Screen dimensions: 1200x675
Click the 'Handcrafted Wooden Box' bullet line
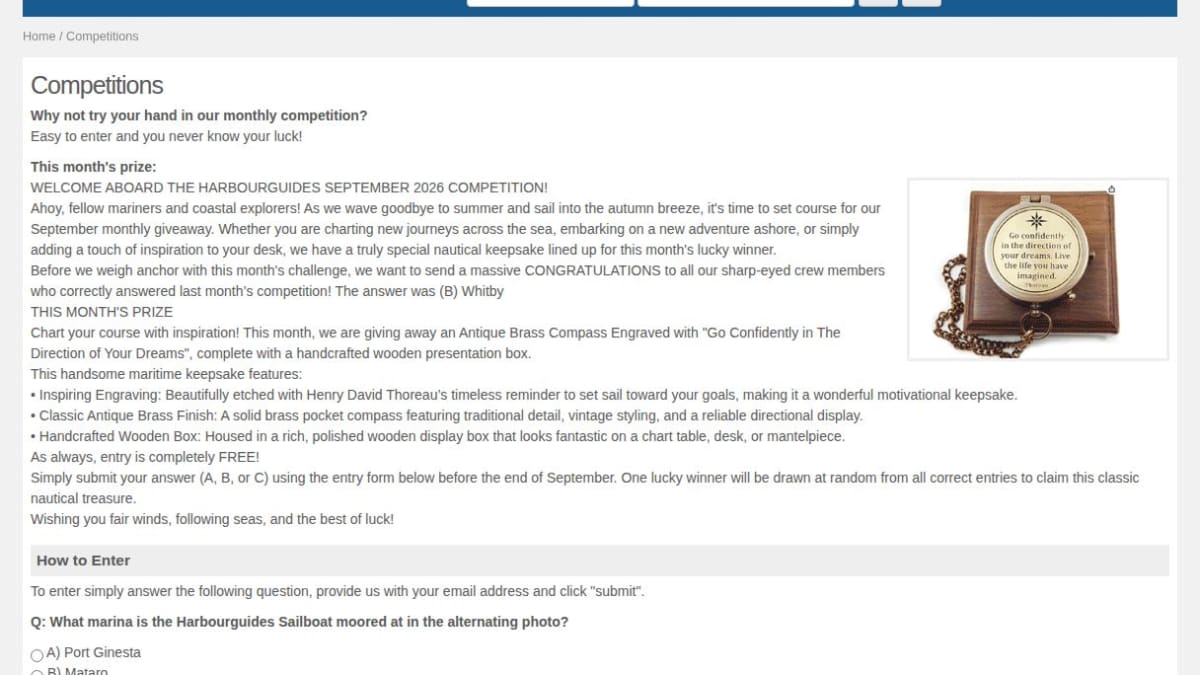(x=438, y=437)
